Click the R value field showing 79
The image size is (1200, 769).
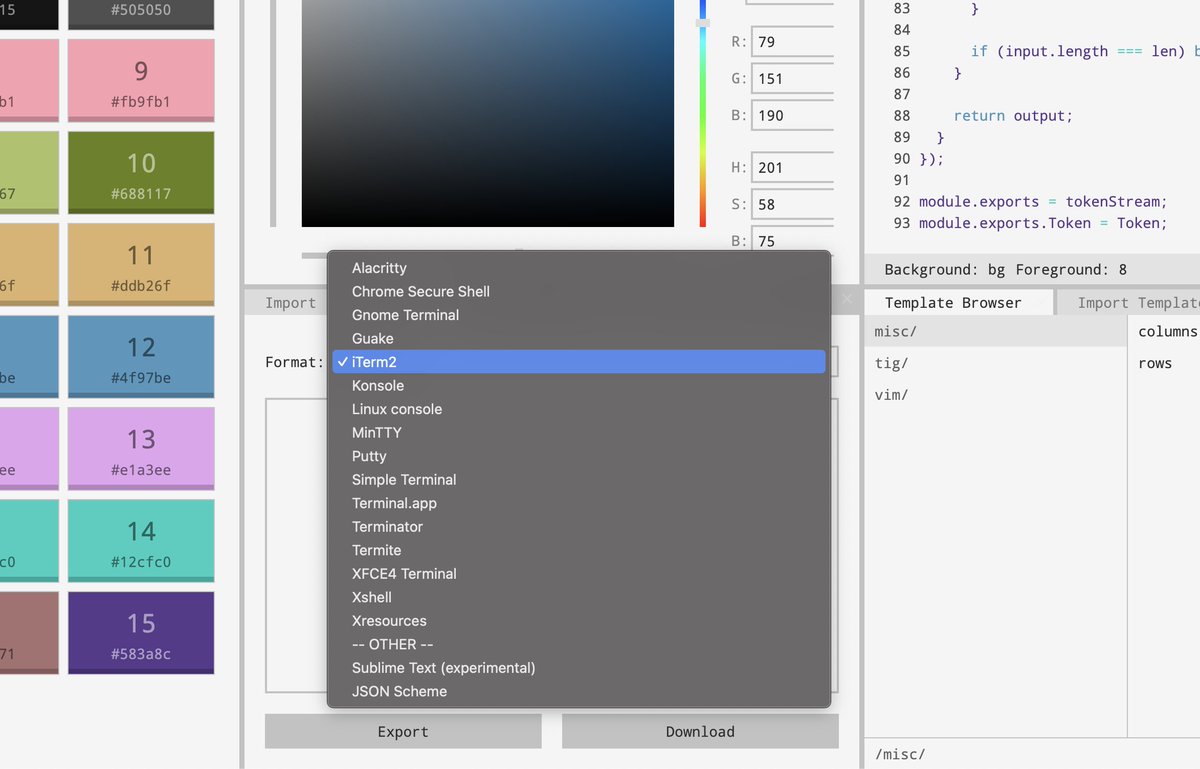pos(793,42)
